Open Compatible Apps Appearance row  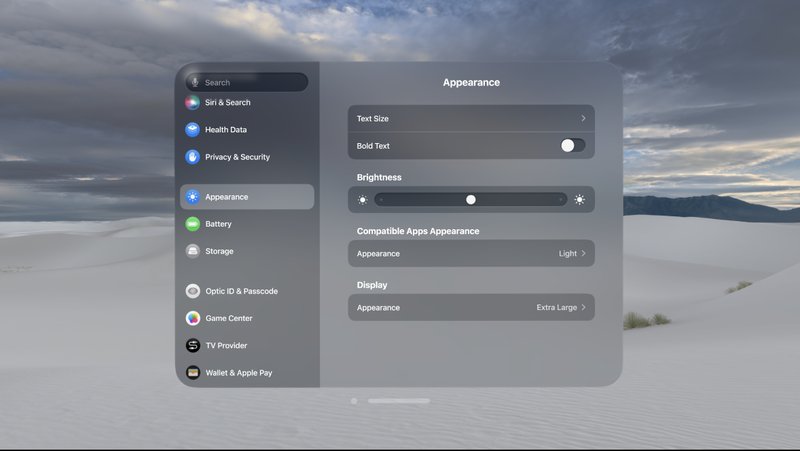point(471,253)
